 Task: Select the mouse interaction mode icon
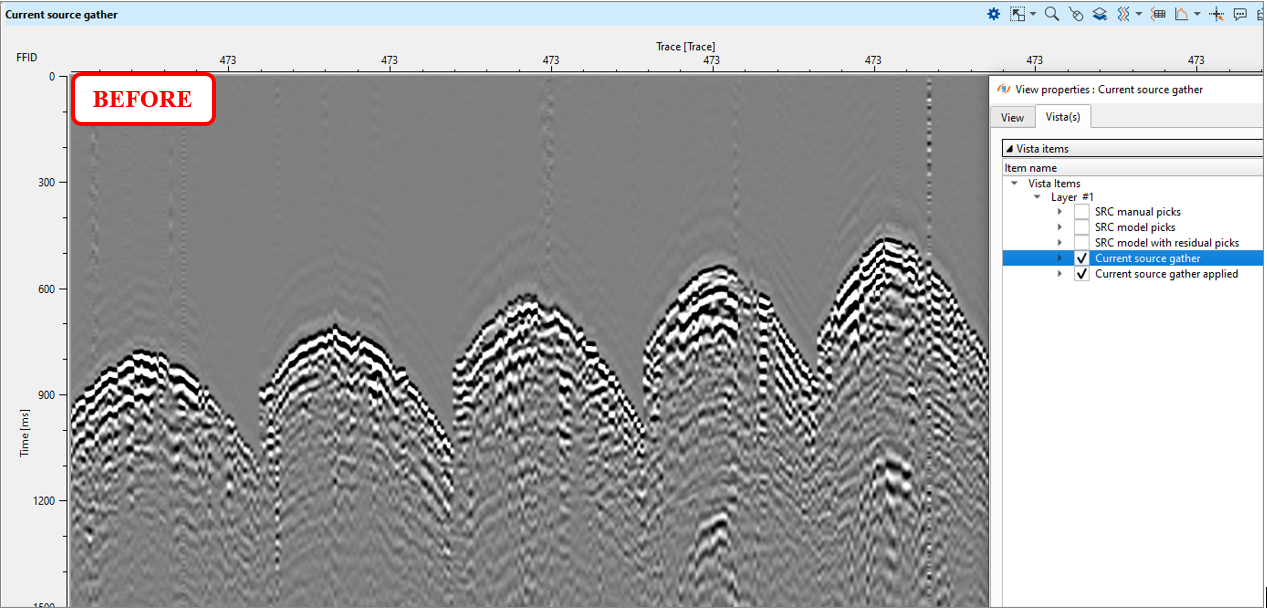pos(1076,14)
